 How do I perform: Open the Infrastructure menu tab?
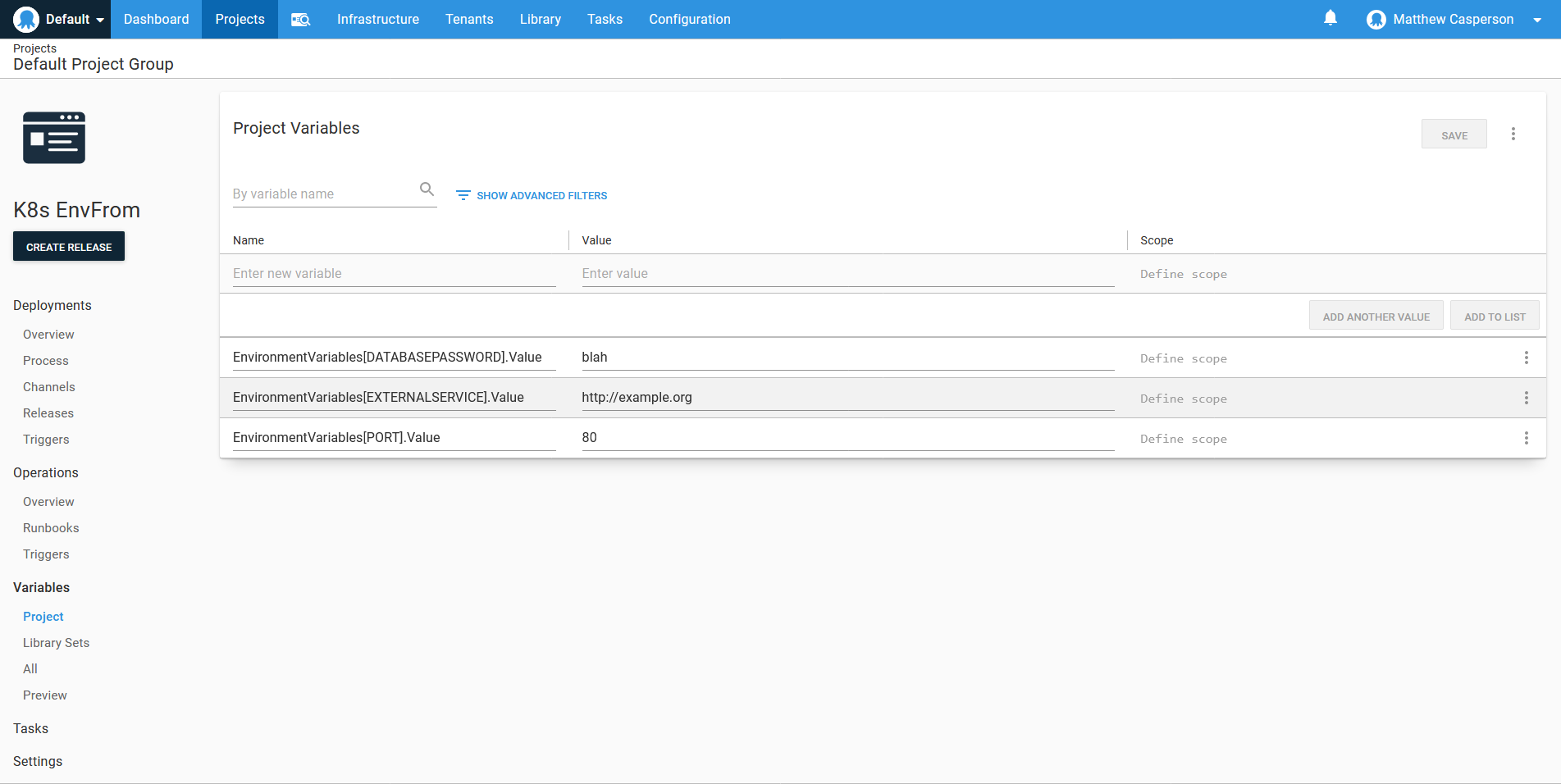(377, 19)
